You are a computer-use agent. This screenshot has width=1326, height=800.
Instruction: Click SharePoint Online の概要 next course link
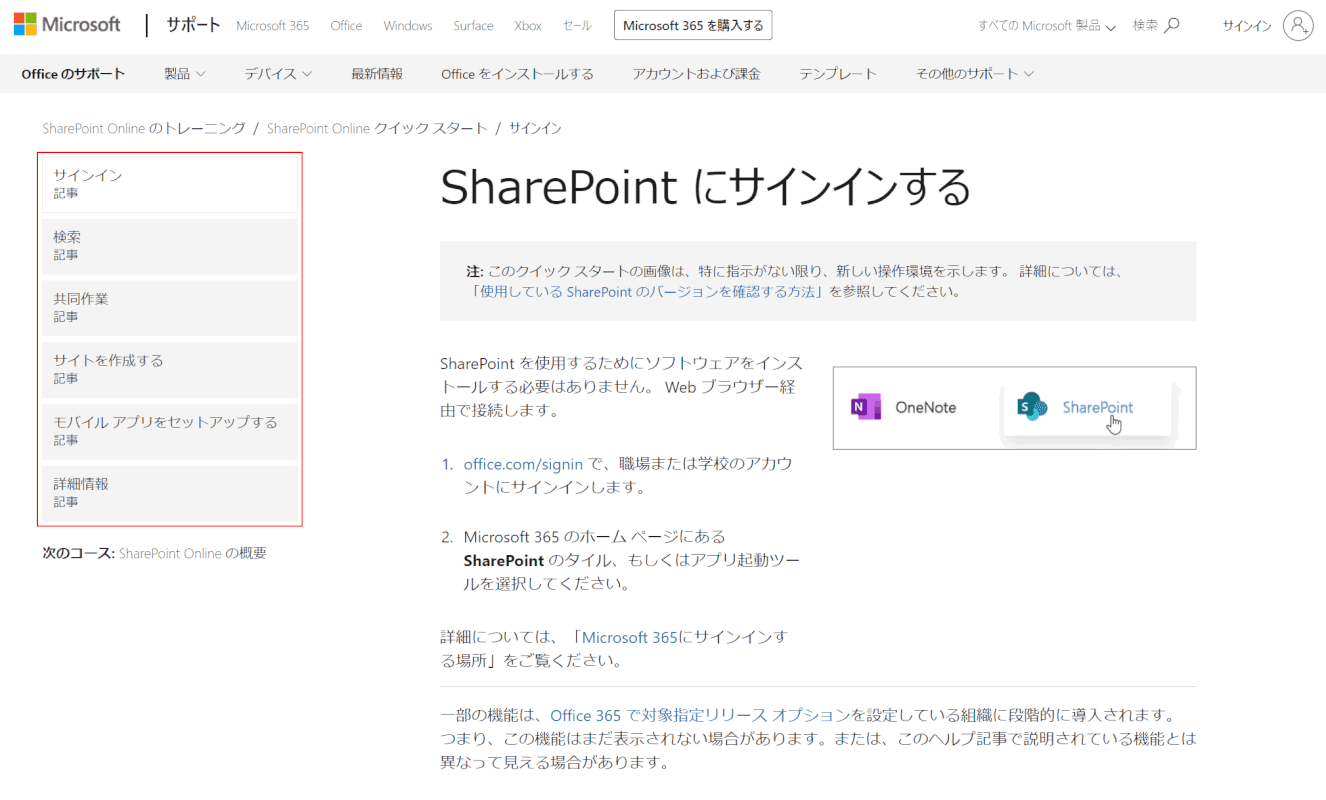(x=193, y=553)
